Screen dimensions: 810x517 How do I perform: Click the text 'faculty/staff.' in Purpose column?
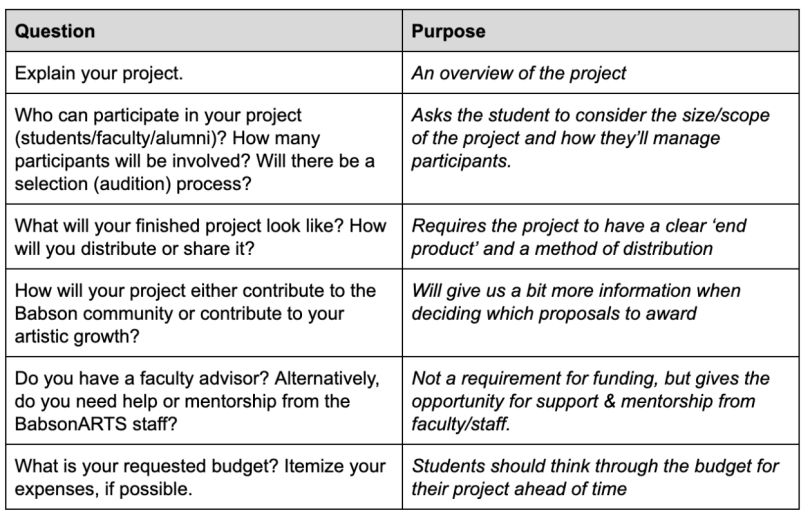click(x=461, y=424)
